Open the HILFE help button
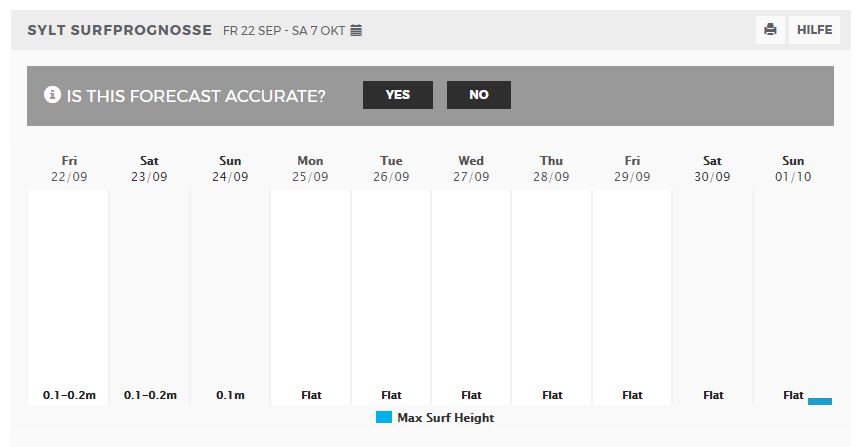 coord(814,30)
